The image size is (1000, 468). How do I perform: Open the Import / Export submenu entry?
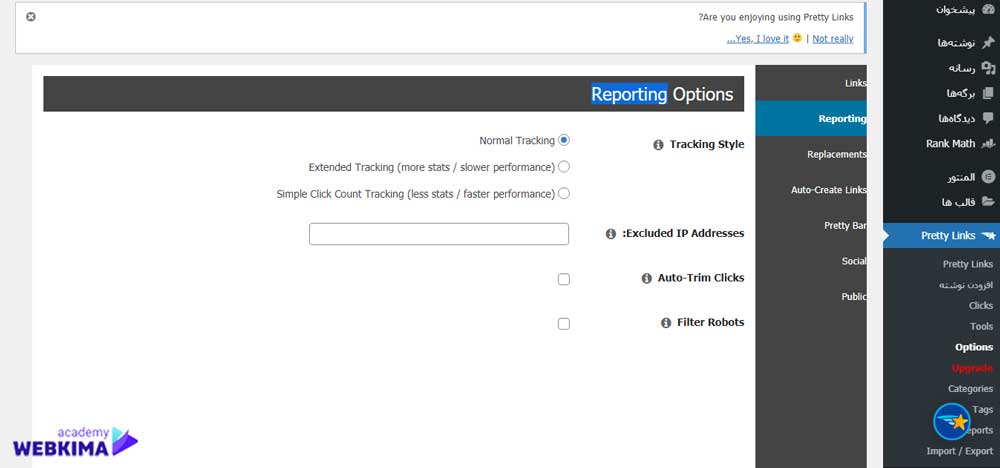pos(960,451)
